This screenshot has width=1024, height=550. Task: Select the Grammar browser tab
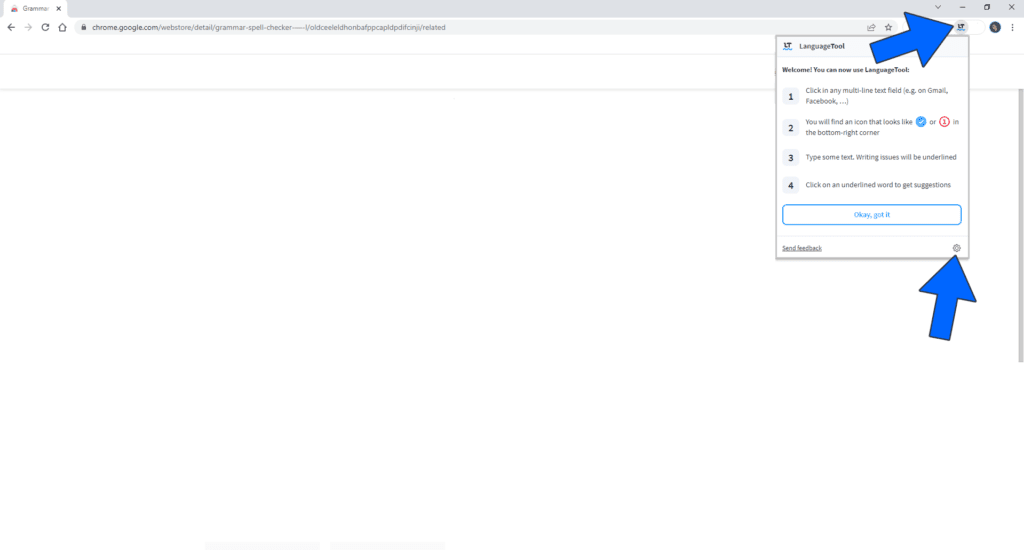pyautogui.click(x=35, y=8)
